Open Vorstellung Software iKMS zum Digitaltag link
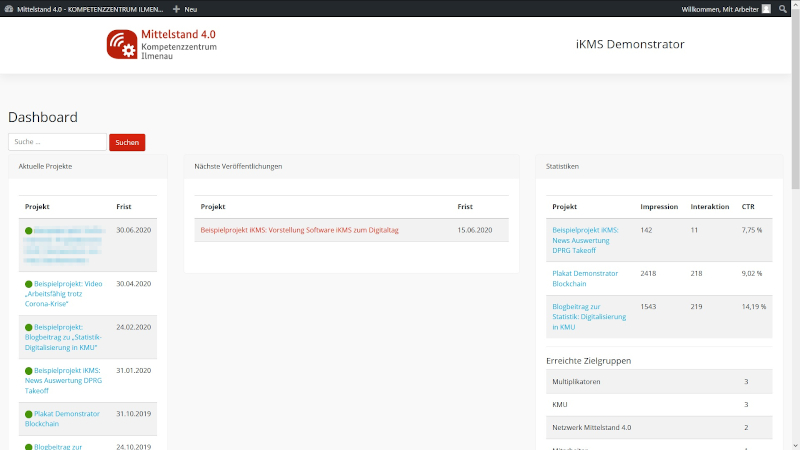Screen dimensions: 800x450 299,230
